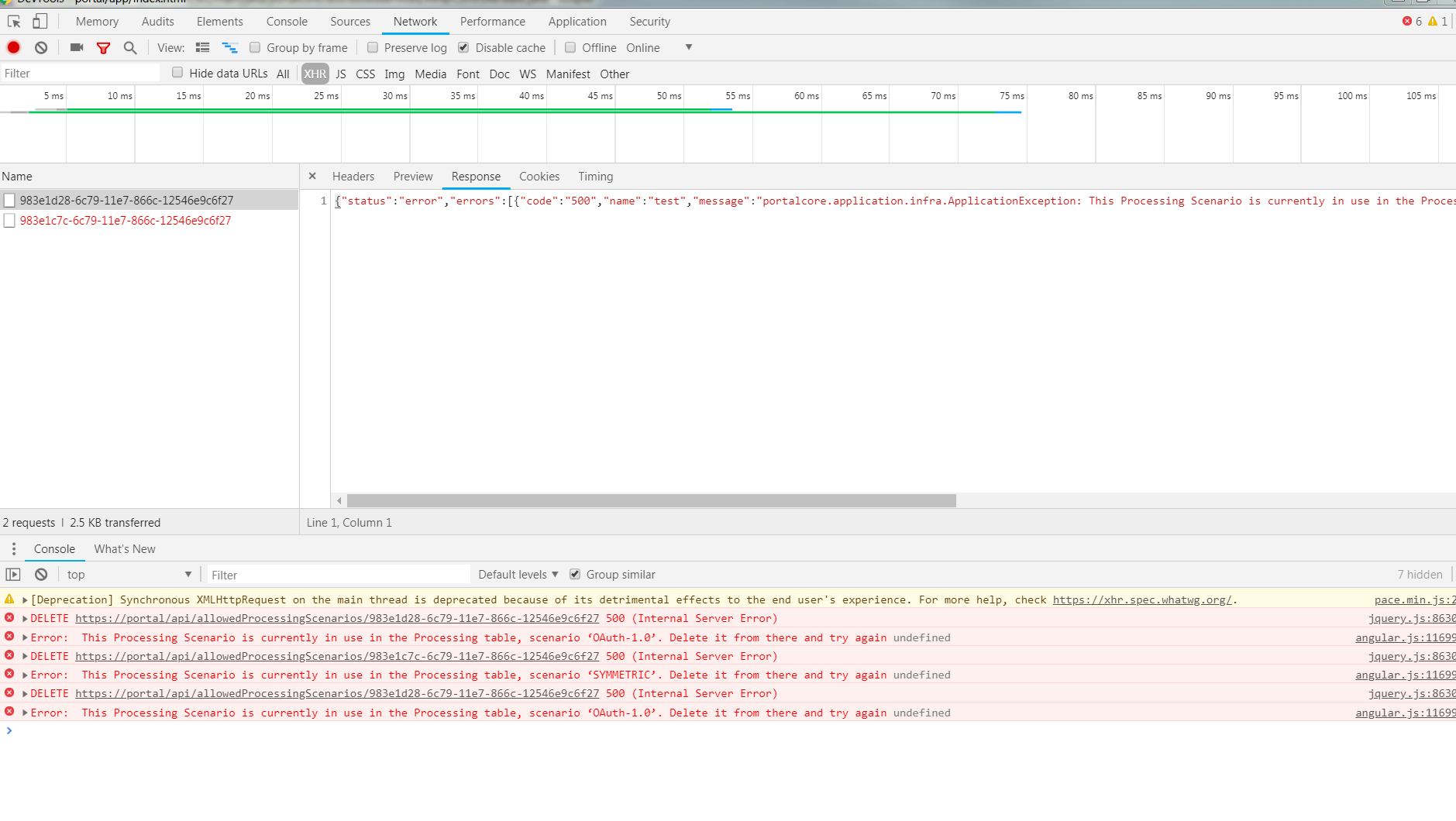This screenshot has width=1456, height=821.
Task: Click the 7 hidden messages indicator
Action: click(1420, 574)
